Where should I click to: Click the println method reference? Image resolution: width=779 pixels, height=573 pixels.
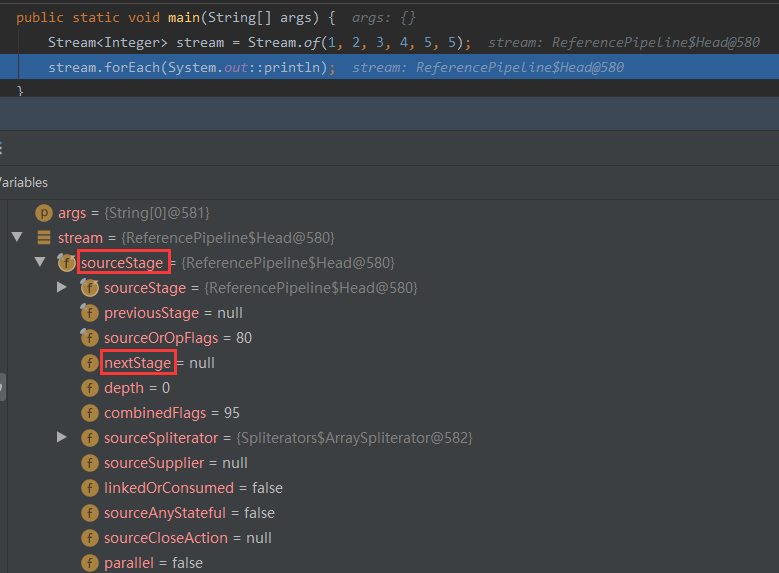pyautogui.click(x=292, y=67)
